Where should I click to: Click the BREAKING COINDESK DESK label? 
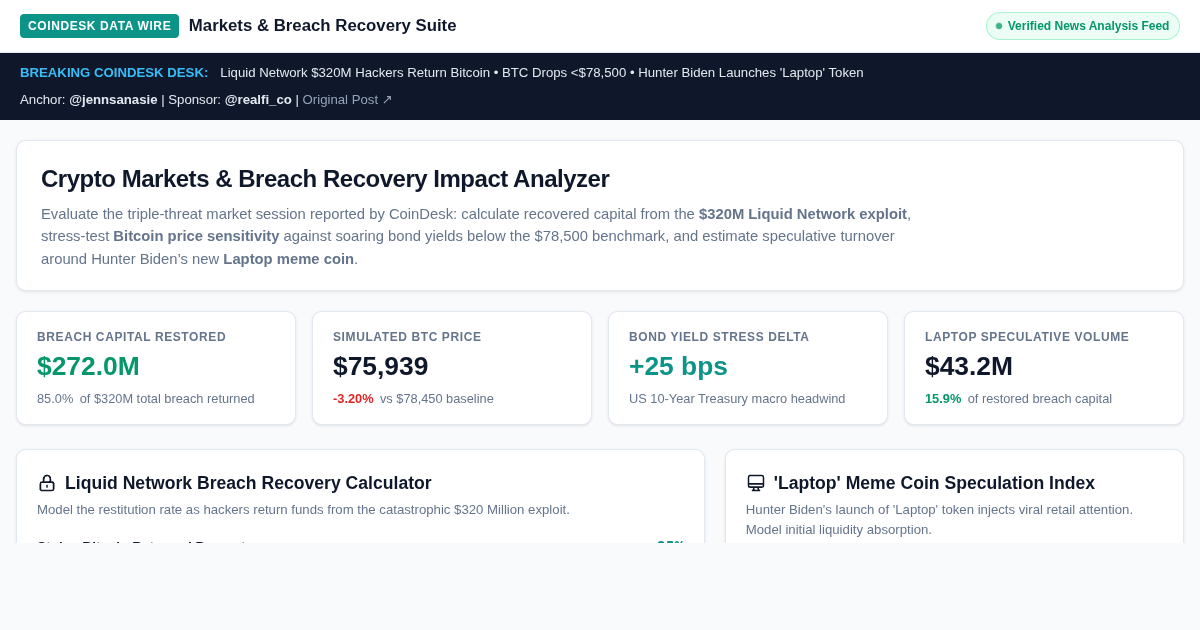(114, 73)
